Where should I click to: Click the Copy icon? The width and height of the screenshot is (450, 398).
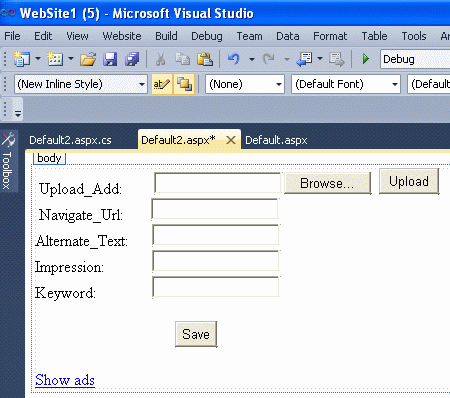tap(182, 59)
